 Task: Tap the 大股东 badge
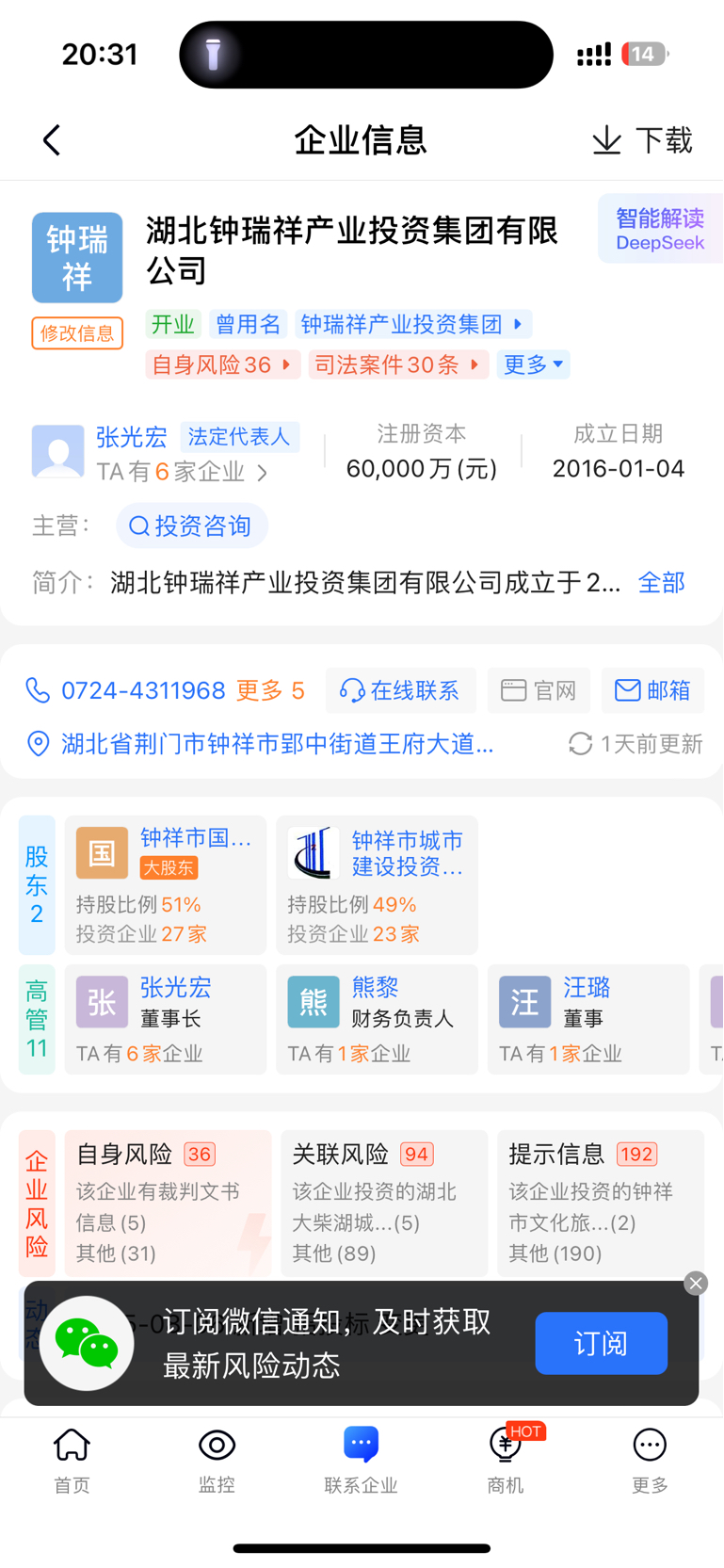pos(169,868)
